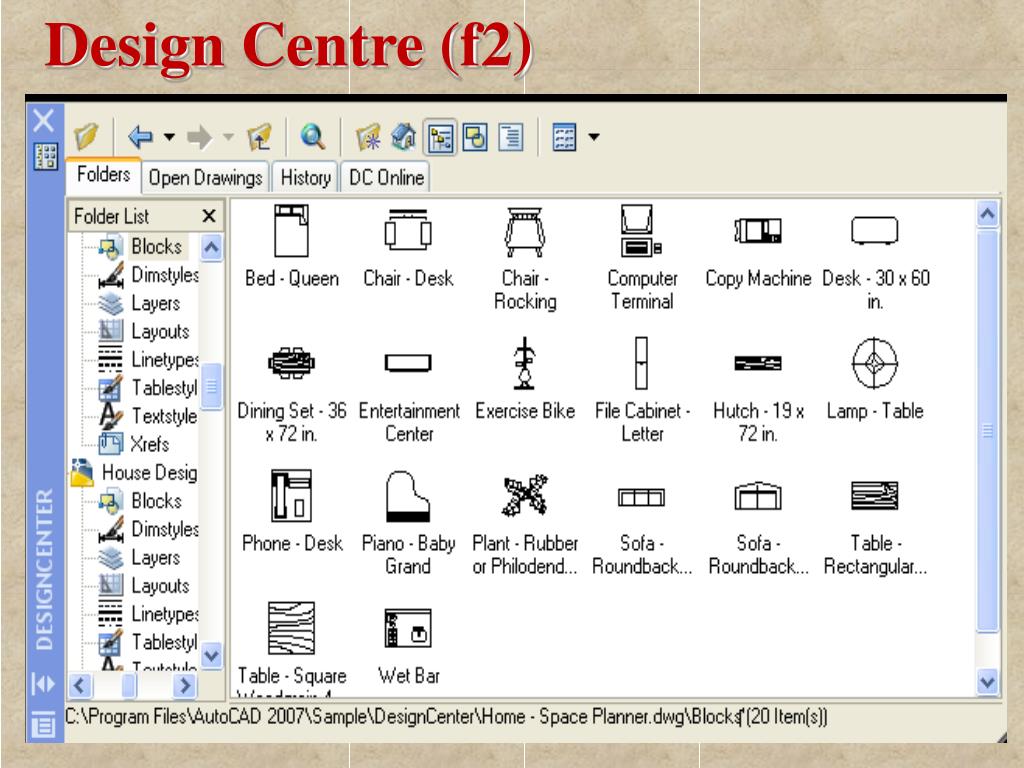
Task: Close the DesignCenter palette with X
Action: tap(44, 120)
